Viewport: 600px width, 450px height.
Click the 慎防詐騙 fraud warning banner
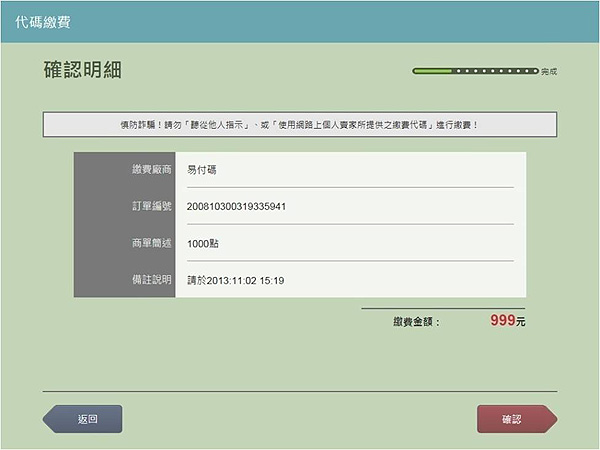coord(299,125)
